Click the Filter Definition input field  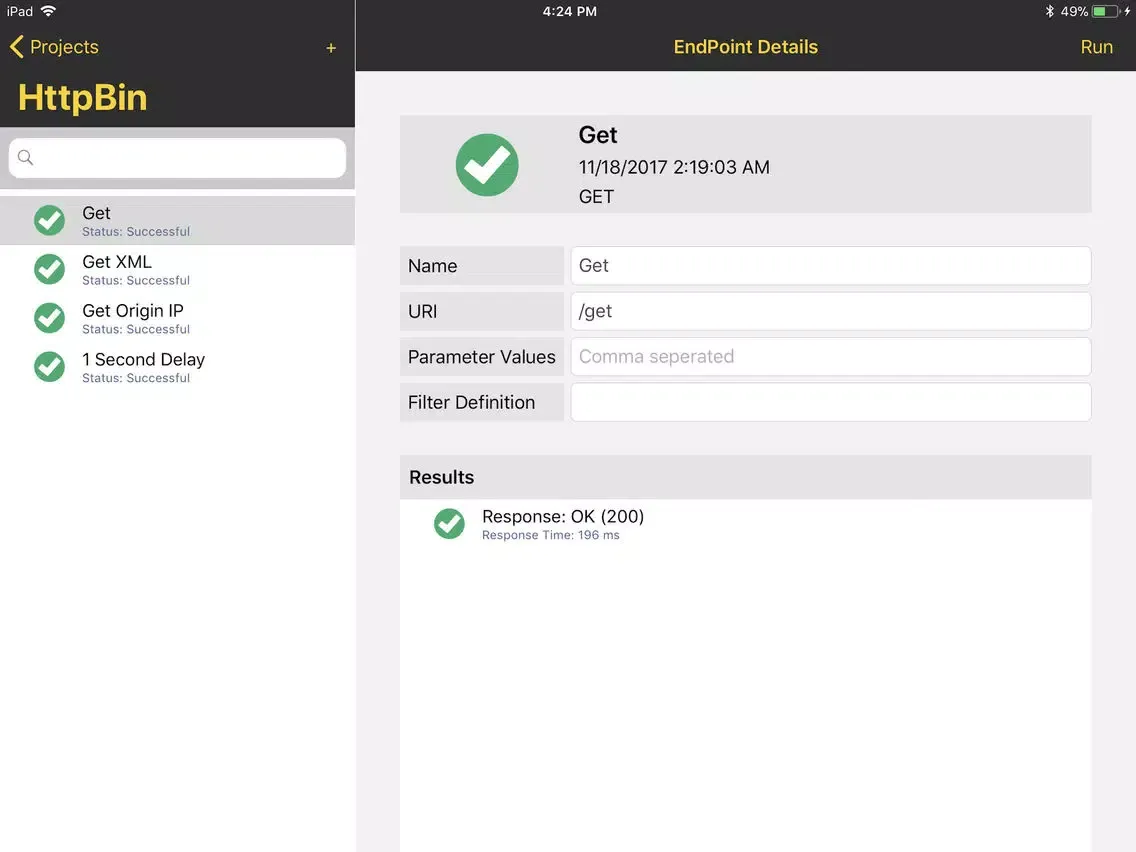coord(830,402)
